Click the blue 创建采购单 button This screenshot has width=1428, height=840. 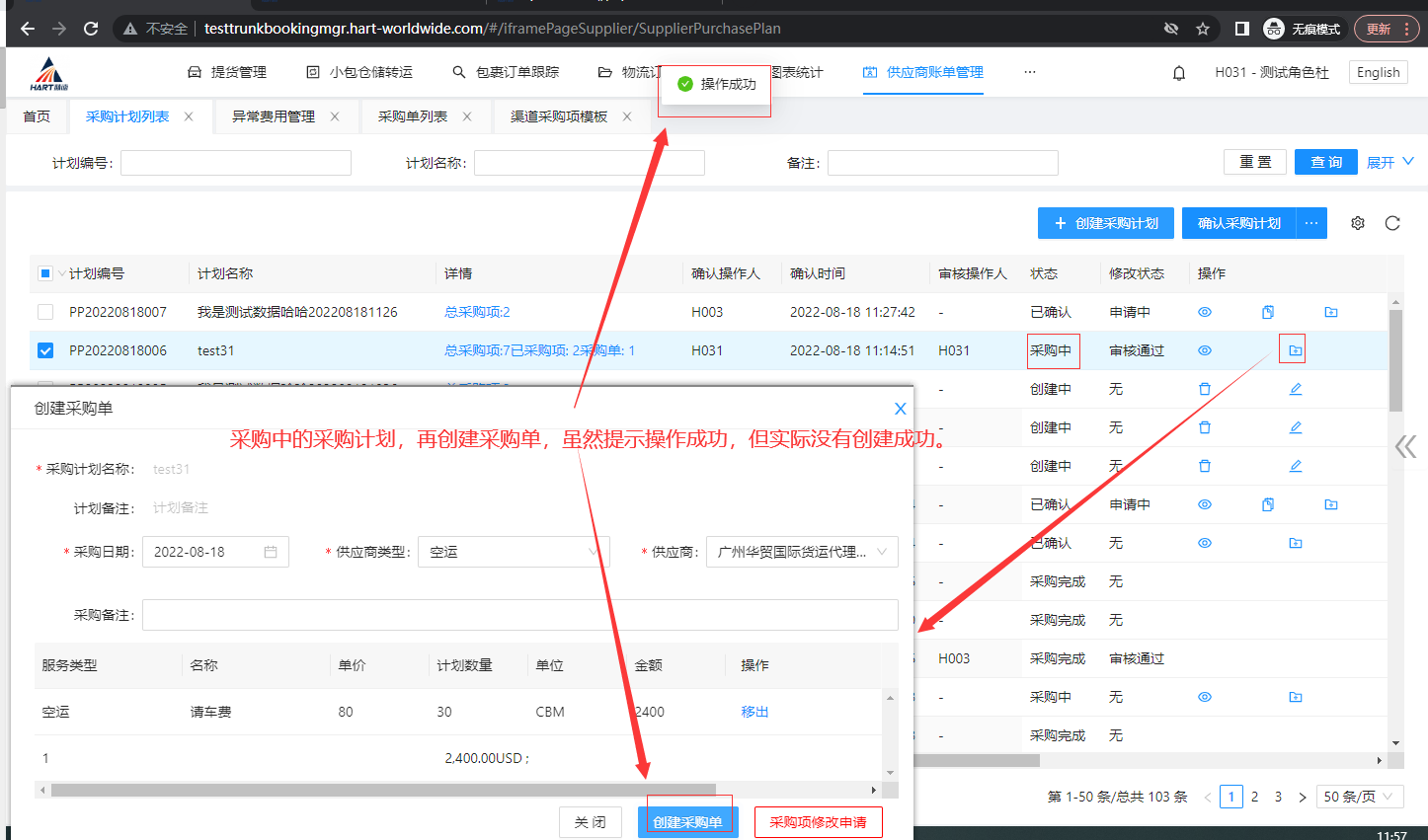687,822
